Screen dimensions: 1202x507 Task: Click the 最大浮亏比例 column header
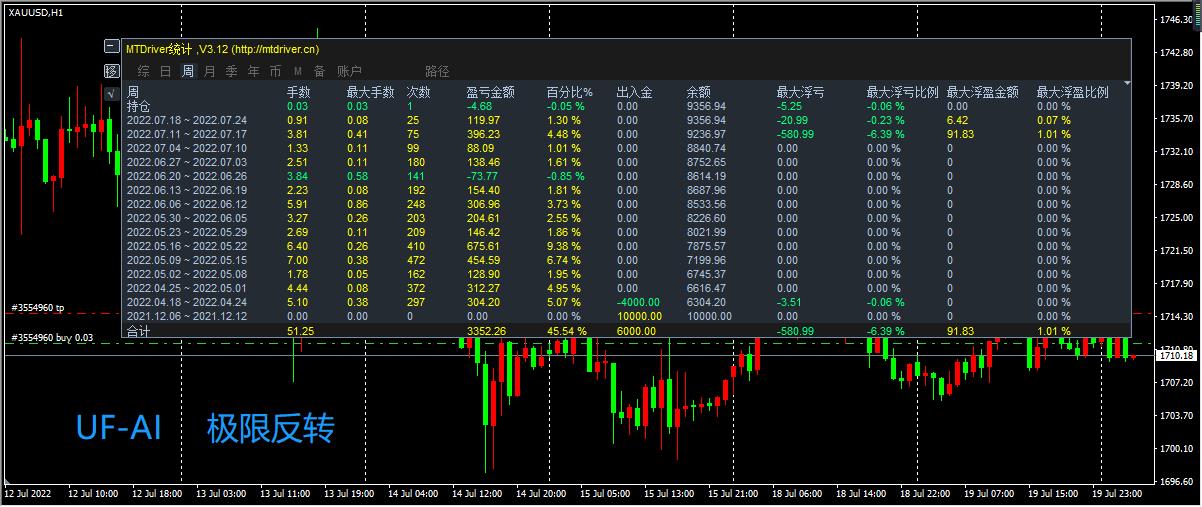(x=903, y=92)
